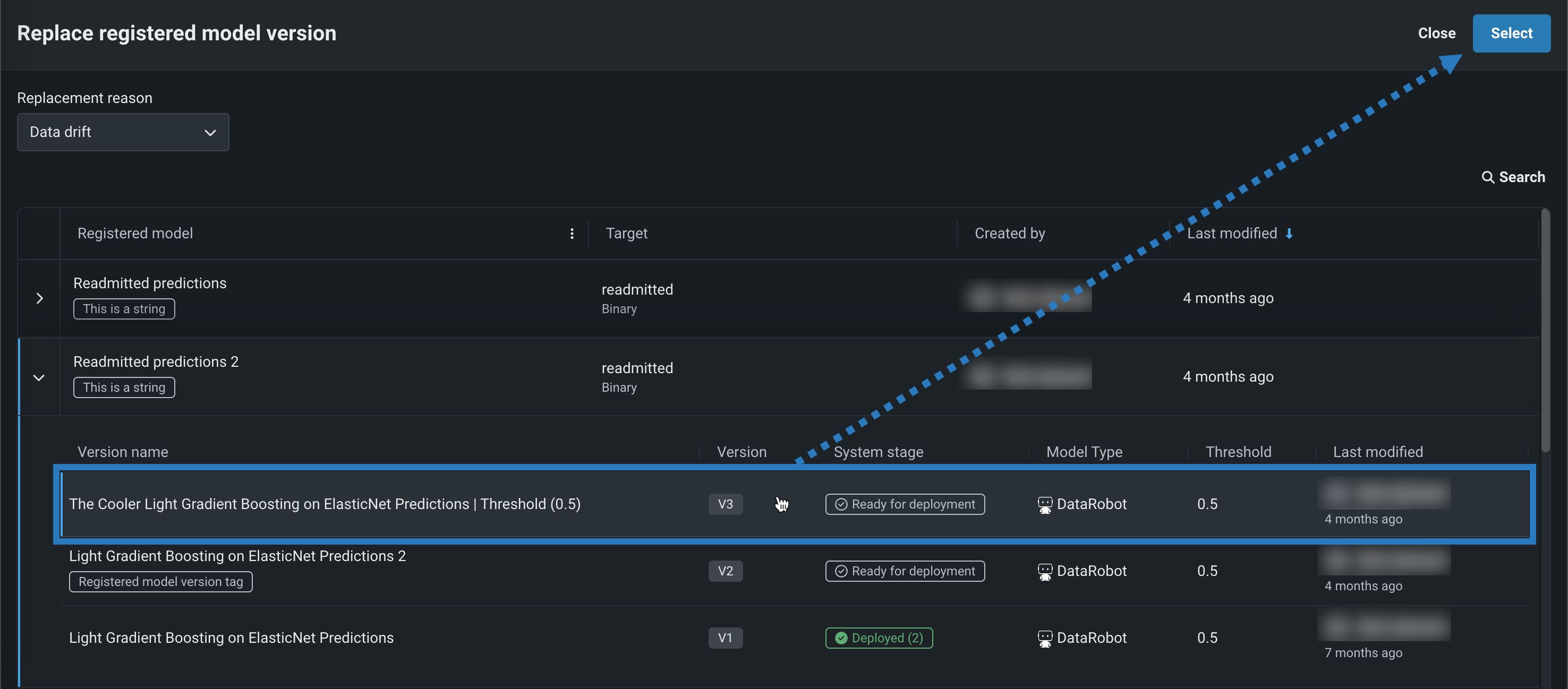The image size is (1568, 689).
Task: Open Registered model column options menu
Action: point(572,234)
